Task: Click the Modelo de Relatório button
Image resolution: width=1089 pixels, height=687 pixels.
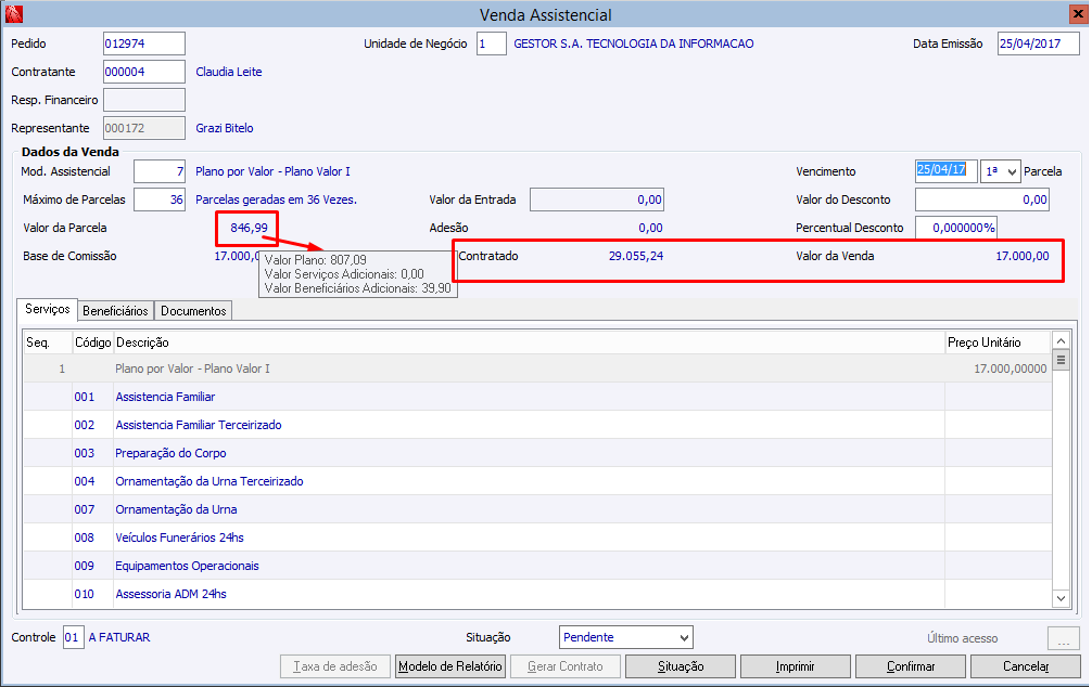Action: click(x=450, y=666)
